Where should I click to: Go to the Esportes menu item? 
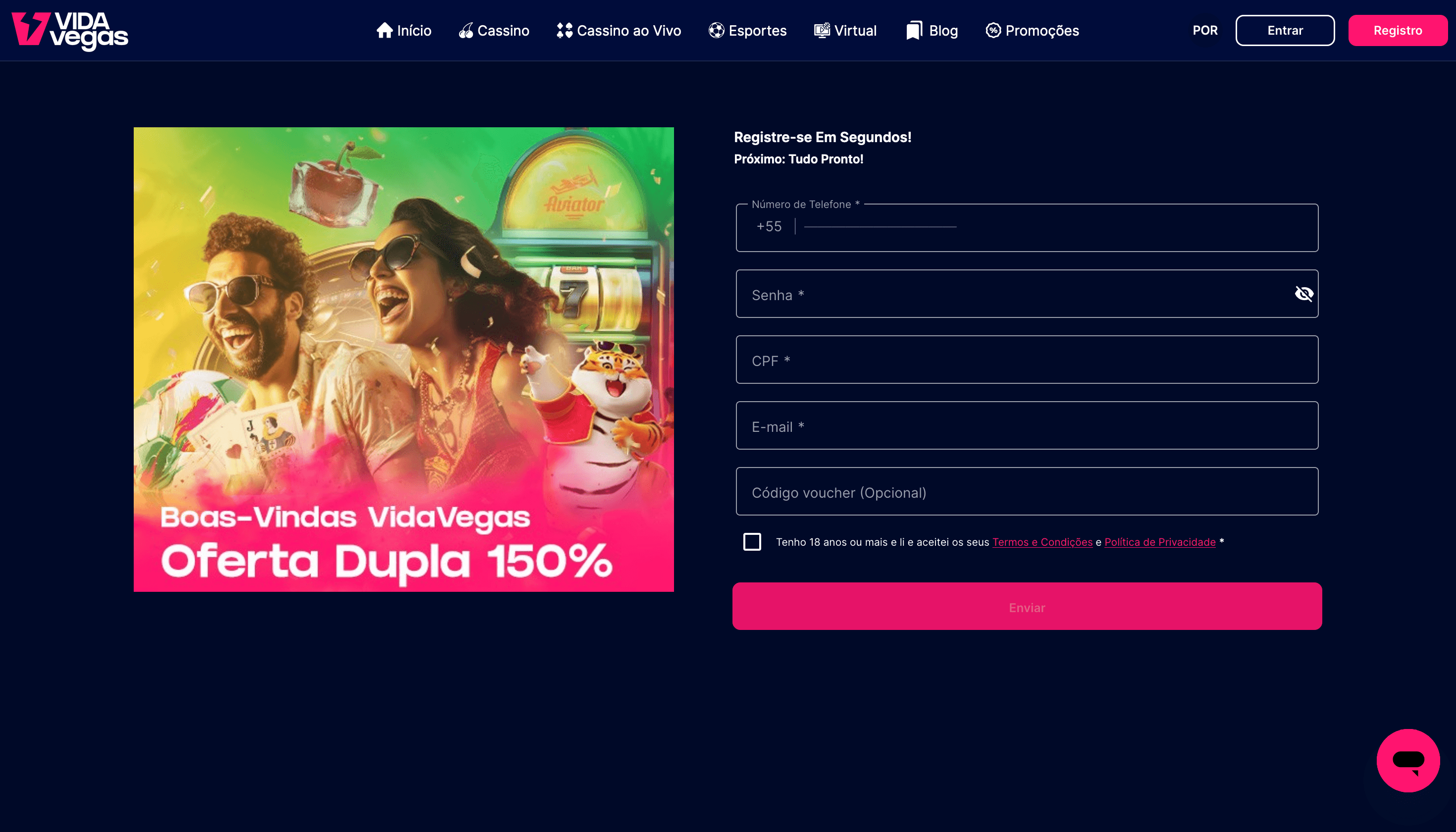[x=747, y=30]
